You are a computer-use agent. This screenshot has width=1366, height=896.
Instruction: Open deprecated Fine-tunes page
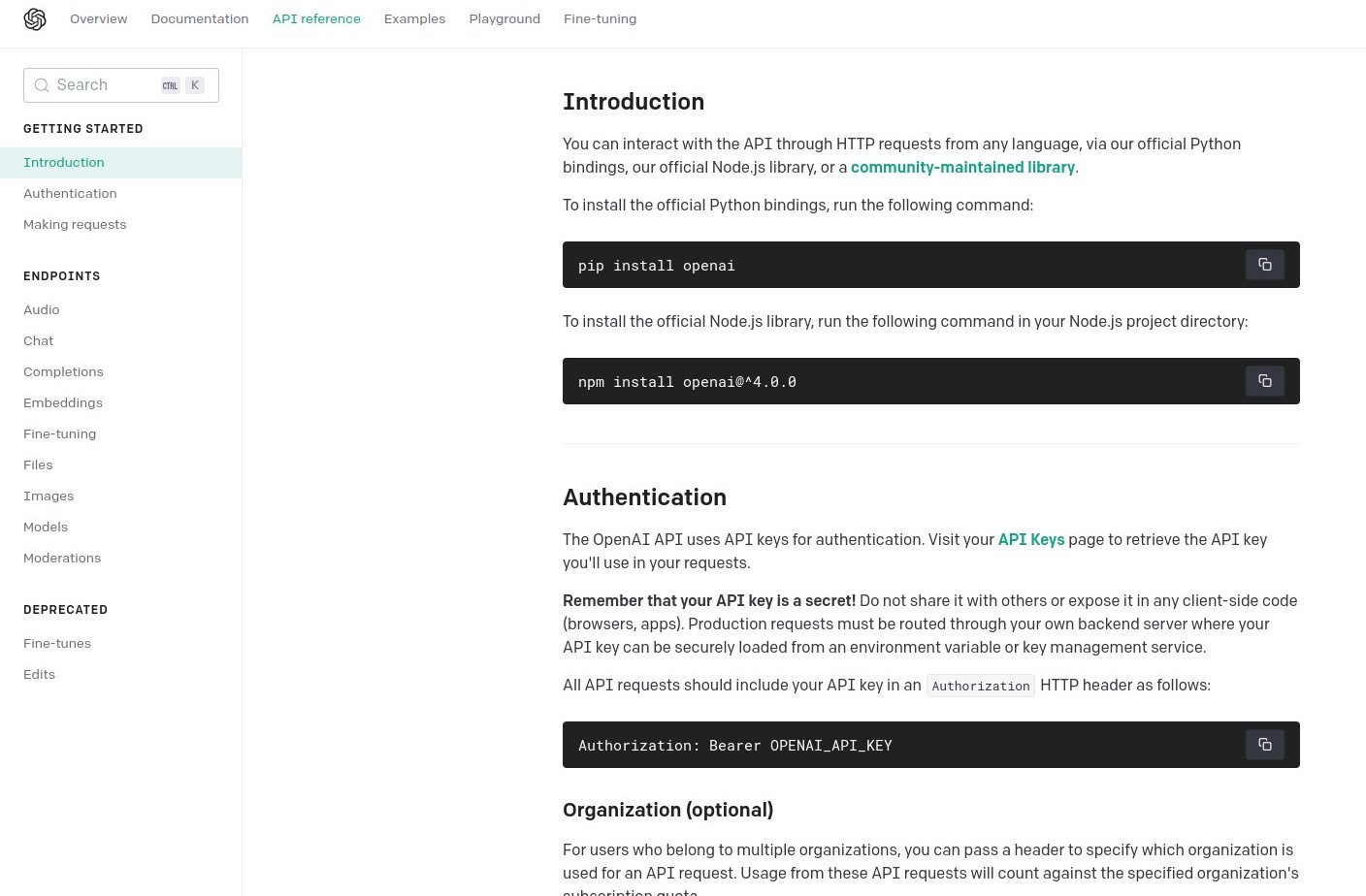pyautogui.click(x=57, y=644)
